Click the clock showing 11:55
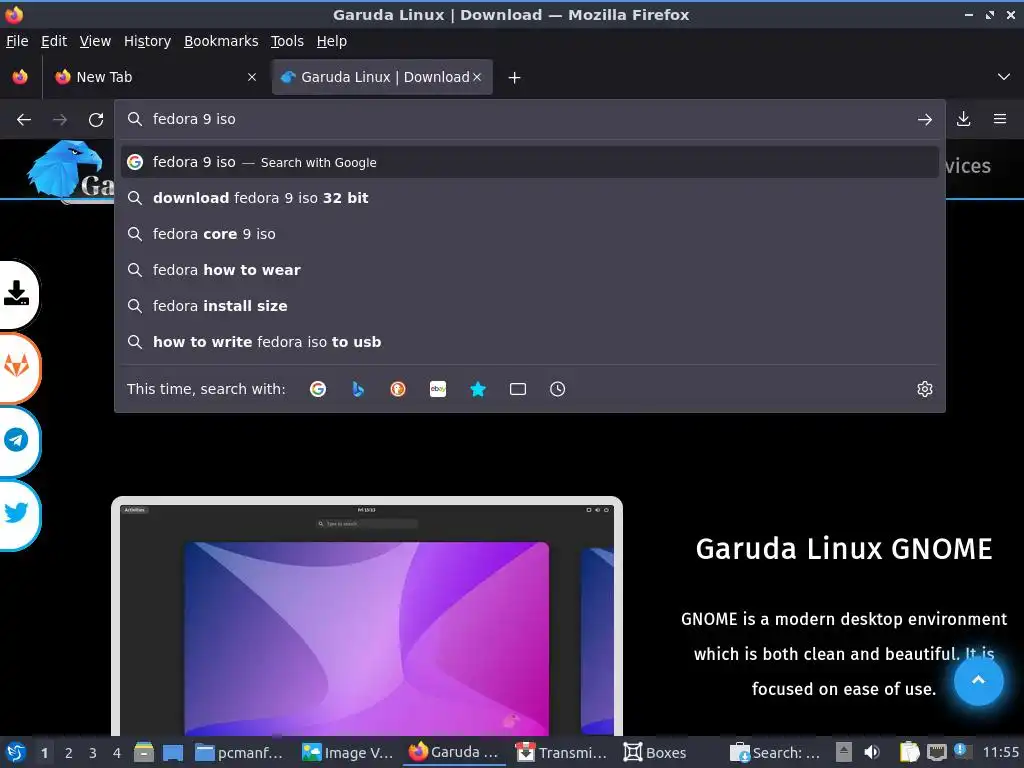The image size is (1024, 768). click(1000, 752)
